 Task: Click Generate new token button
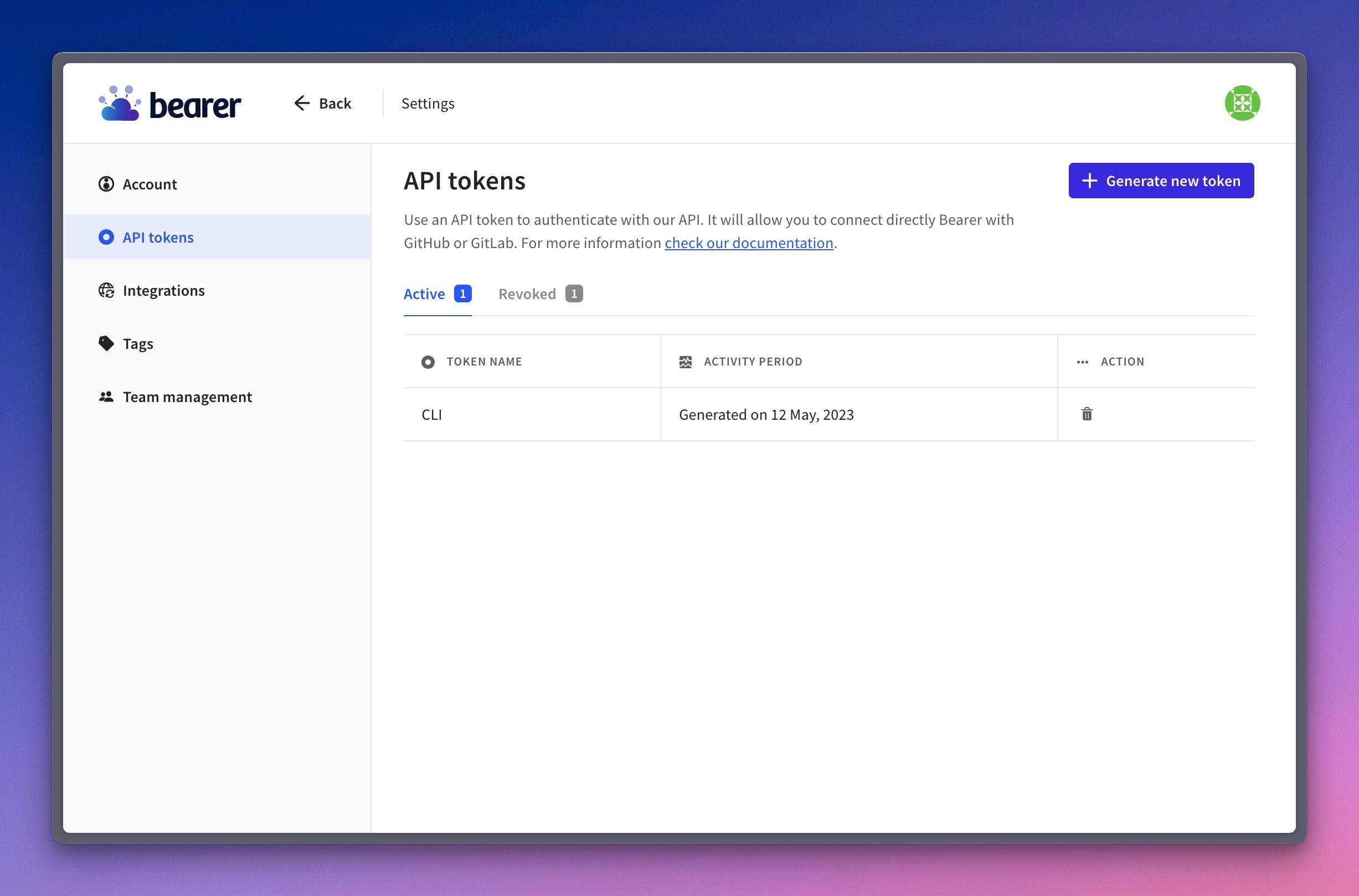coord(1161,181)
